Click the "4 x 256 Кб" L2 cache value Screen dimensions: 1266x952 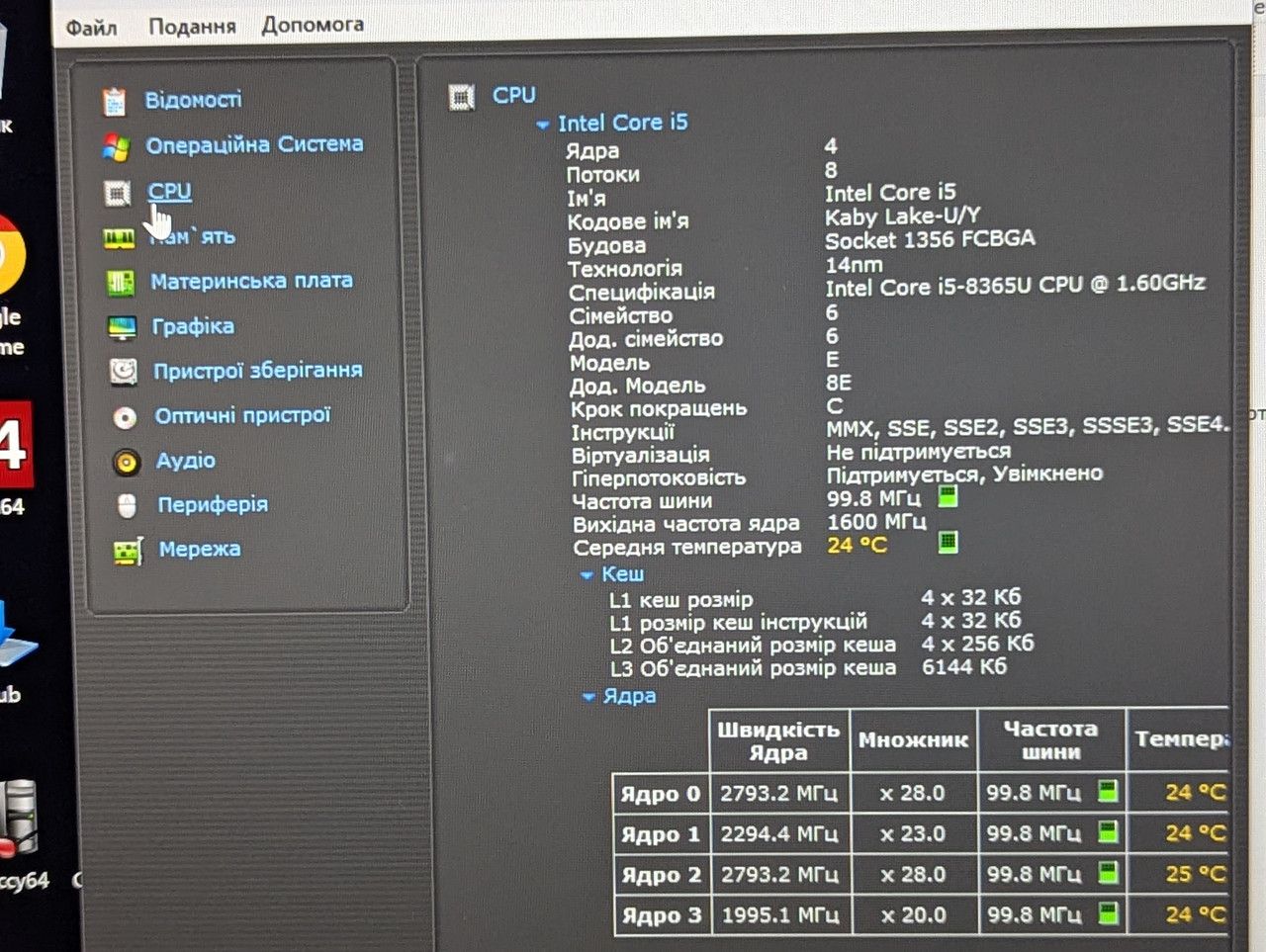(x=977, y=644)
